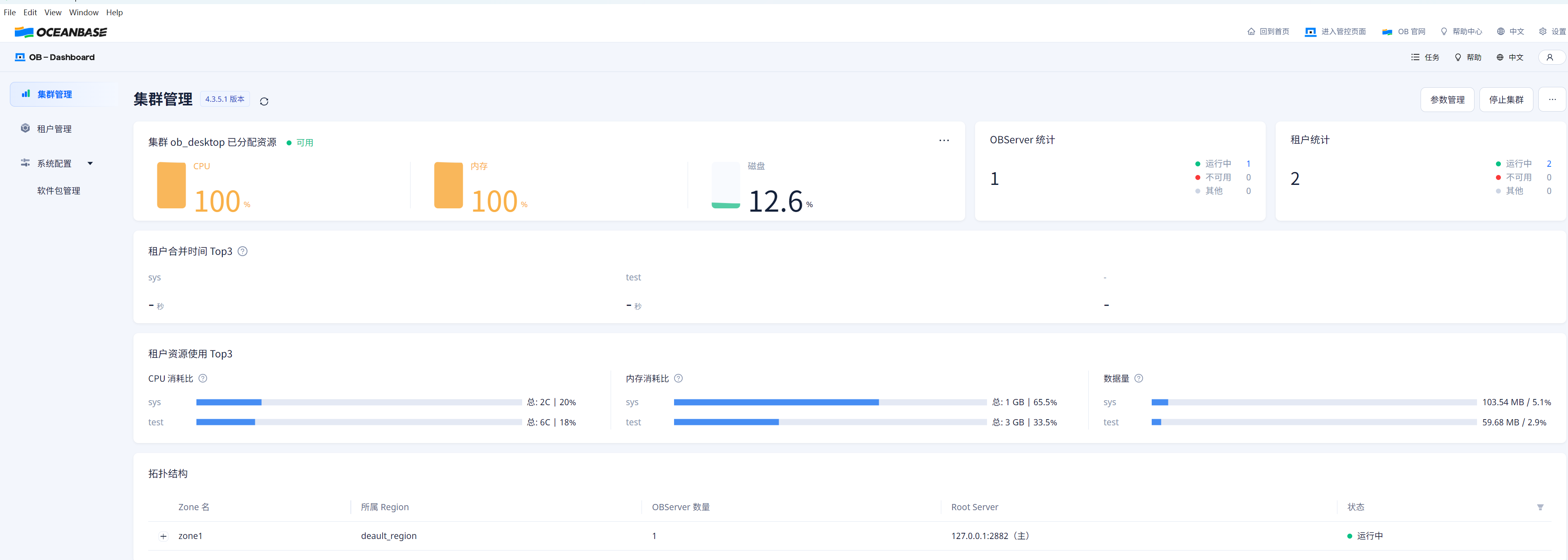Click the 参数管理 button

[1447, 100]
